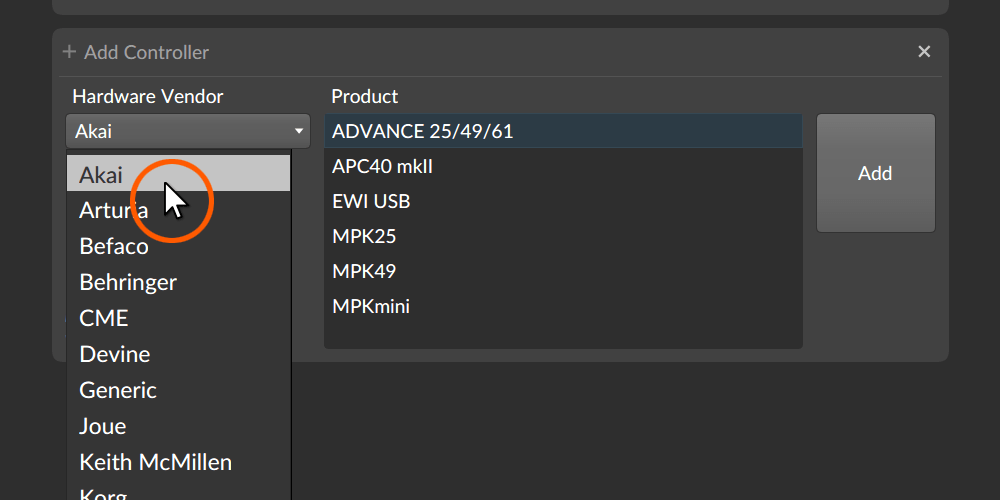
Task: Choose Keith McMillen from the vendor list
Action: (179, 462)
